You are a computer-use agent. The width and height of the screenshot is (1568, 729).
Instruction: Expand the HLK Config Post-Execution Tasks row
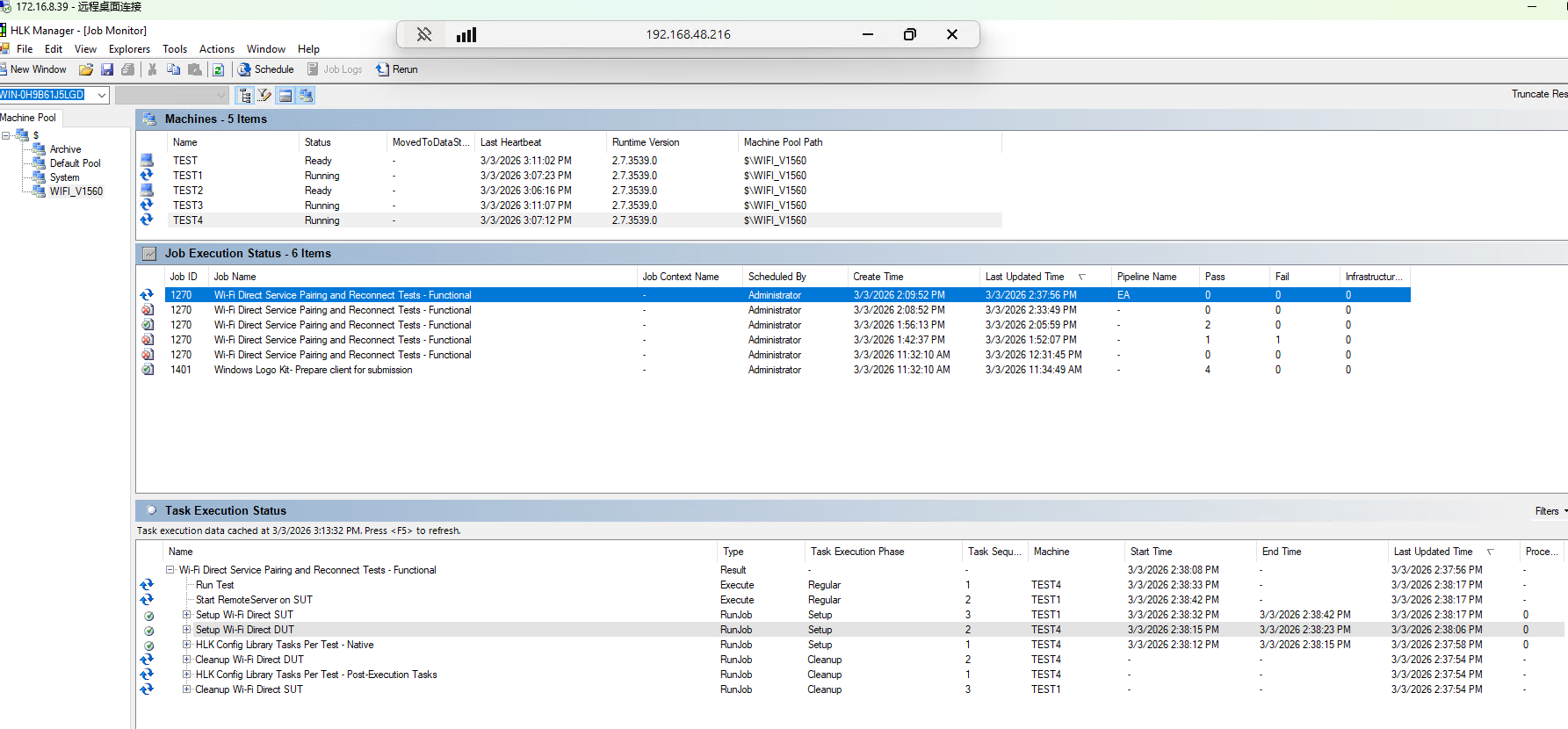(186, 675)
